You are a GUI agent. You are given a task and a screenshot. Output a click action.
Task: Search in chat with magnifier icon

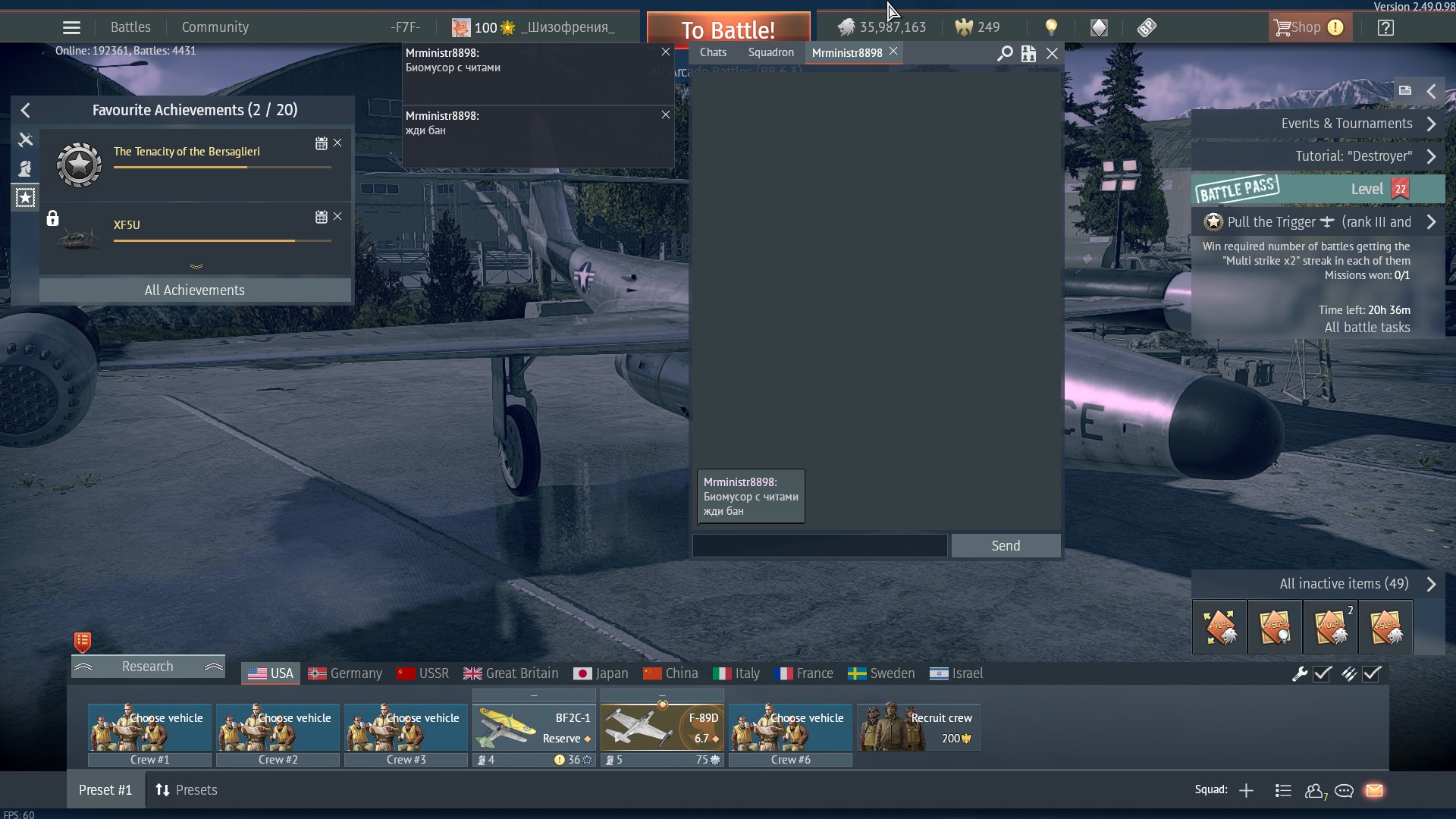[x=1005, y=53]
